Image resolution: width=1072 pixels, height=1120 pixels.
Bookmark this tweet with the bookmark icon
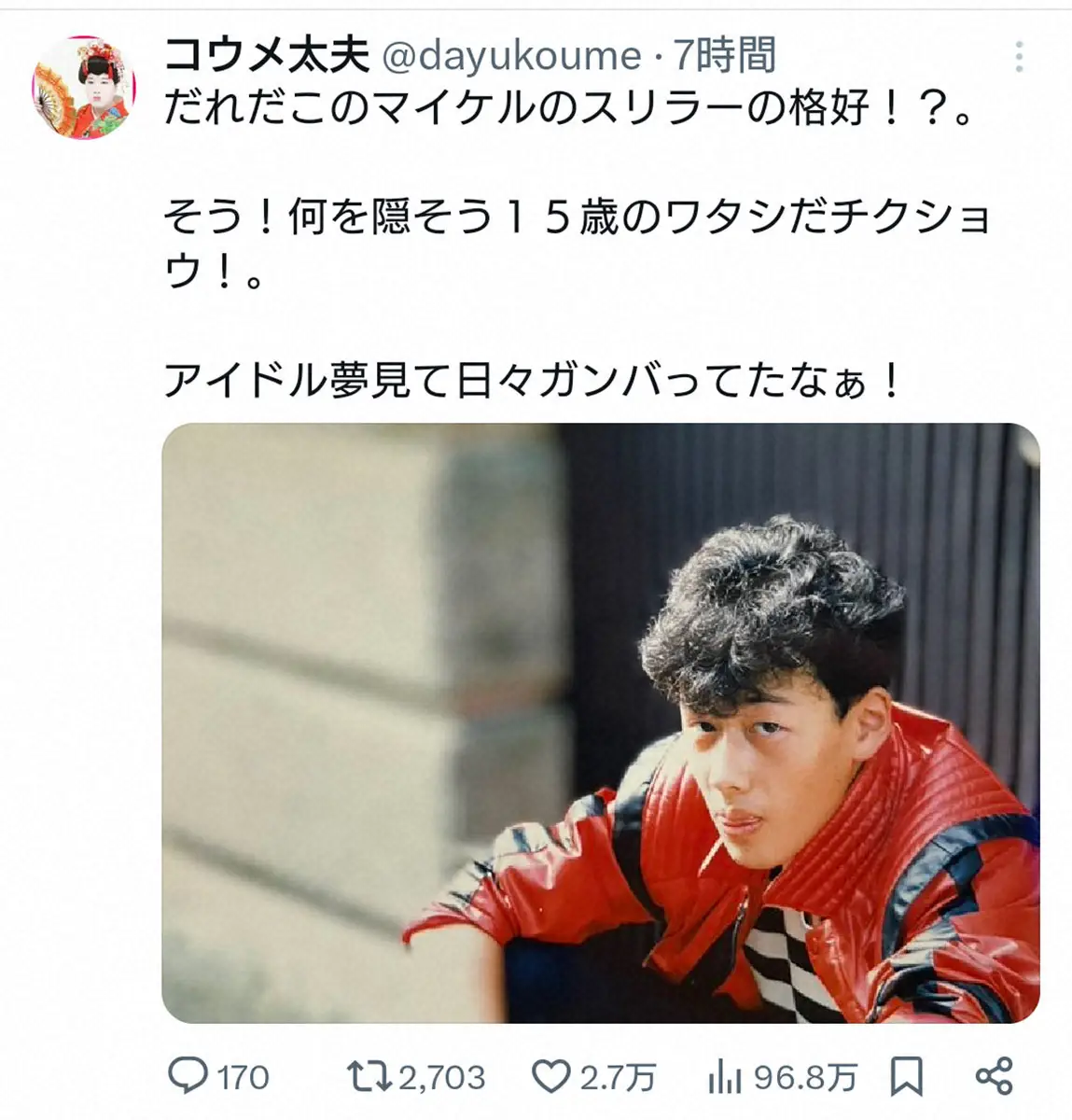(907, 1077)
